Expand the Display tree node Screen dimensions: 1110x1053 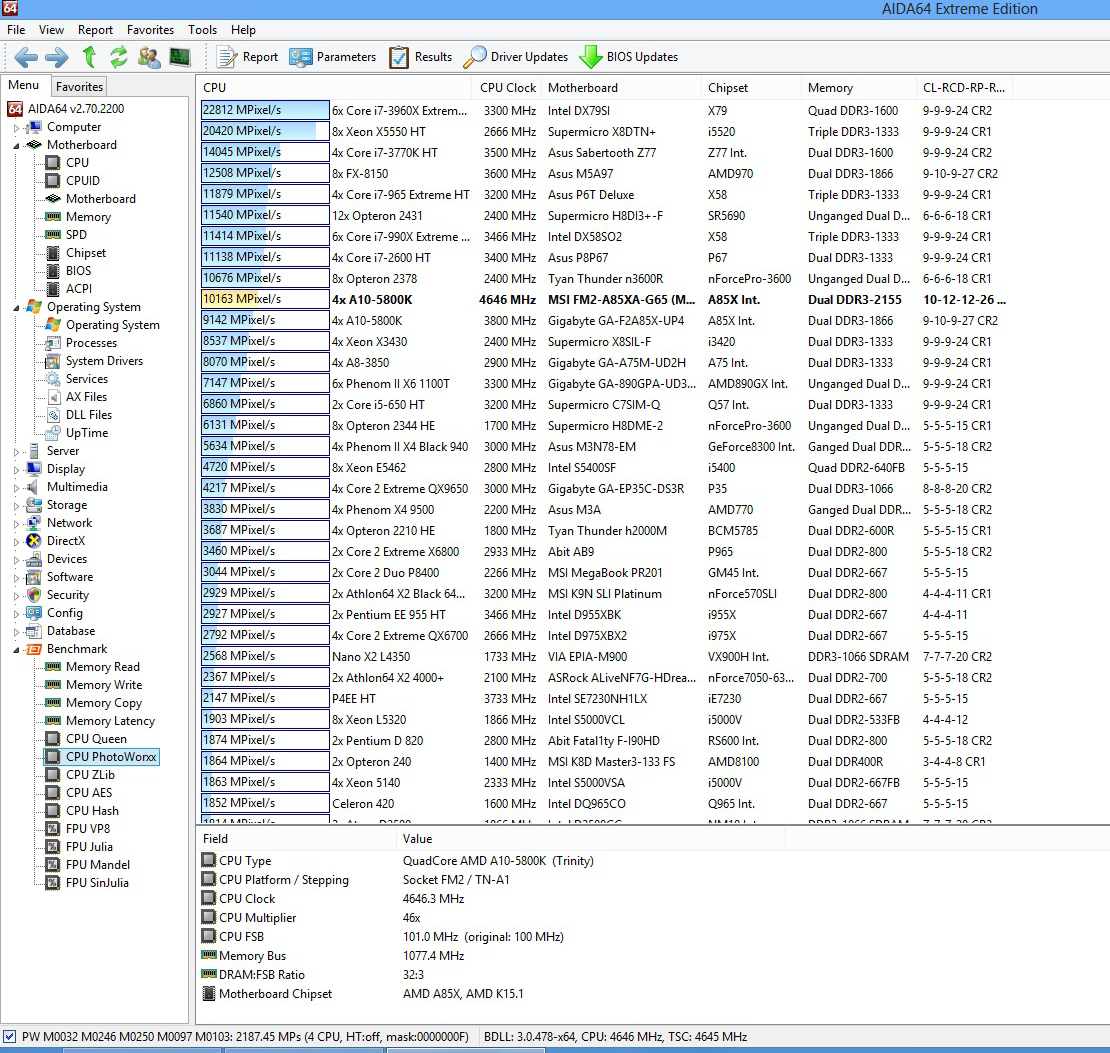coord(16,469)
